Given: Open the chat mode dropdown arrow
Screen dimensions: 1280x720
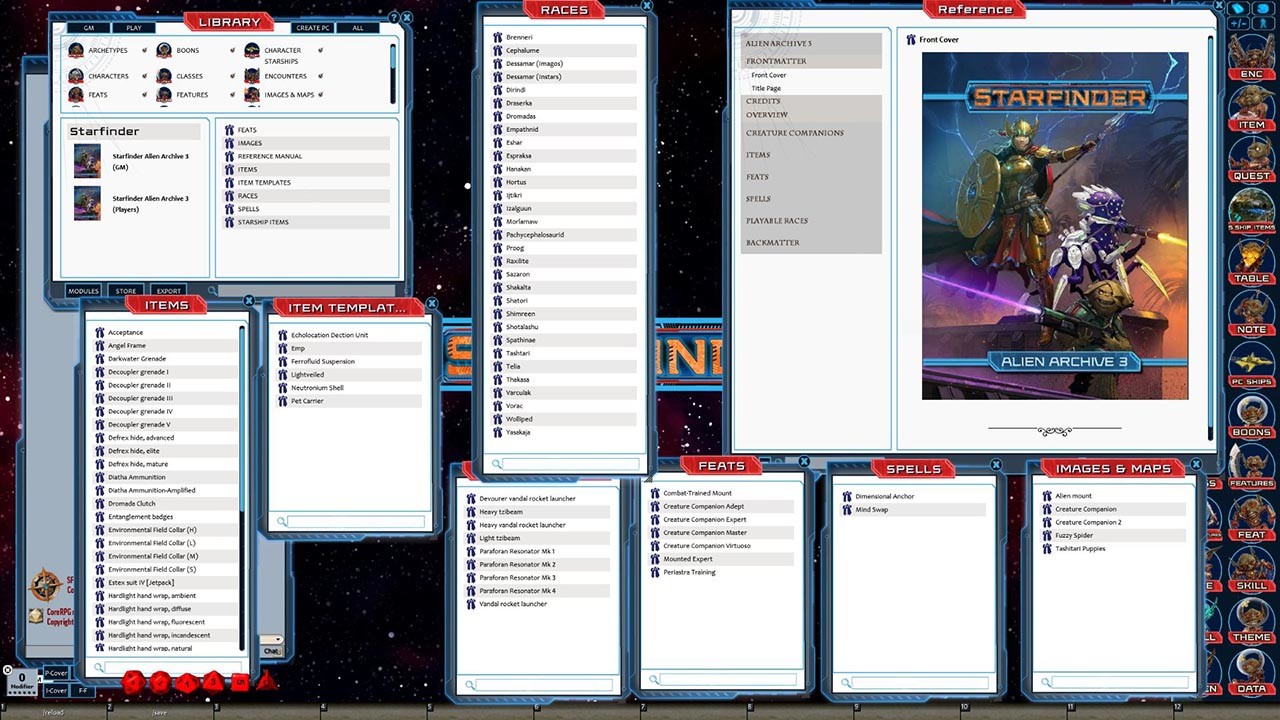Looking at the screenshot, I should (277, 639).
